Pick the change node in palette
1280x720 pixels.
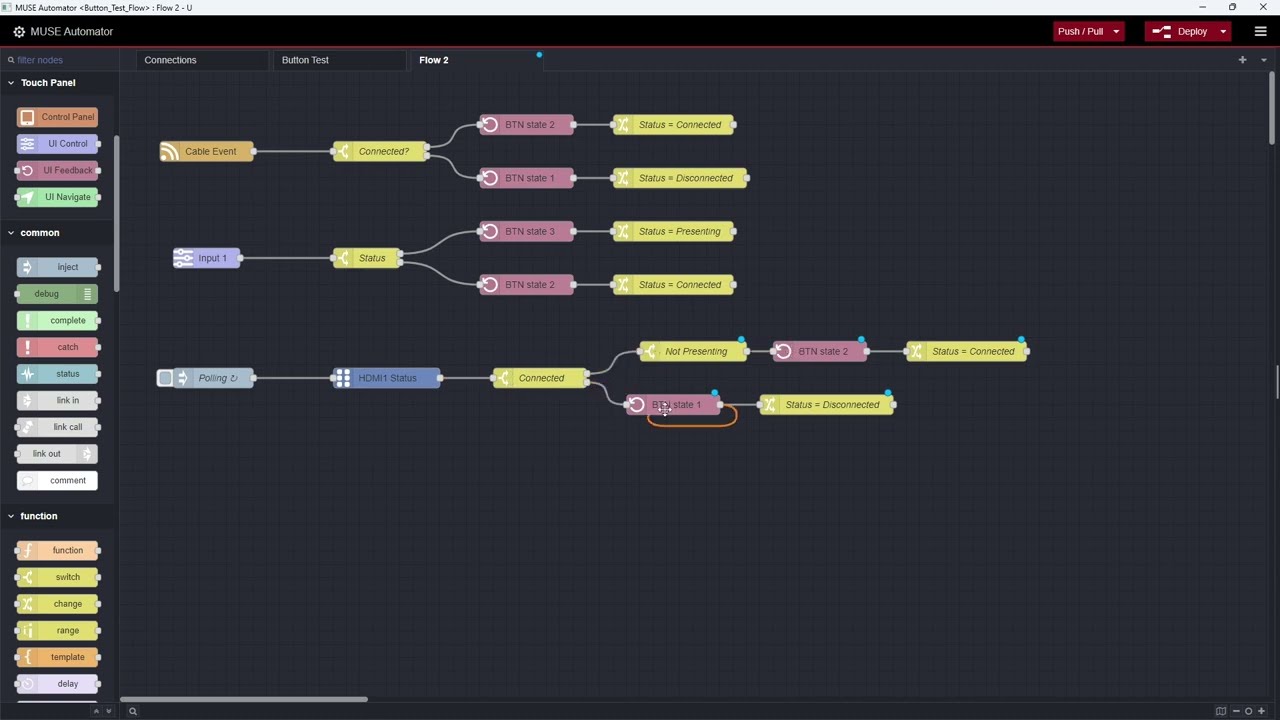point(57,604)
